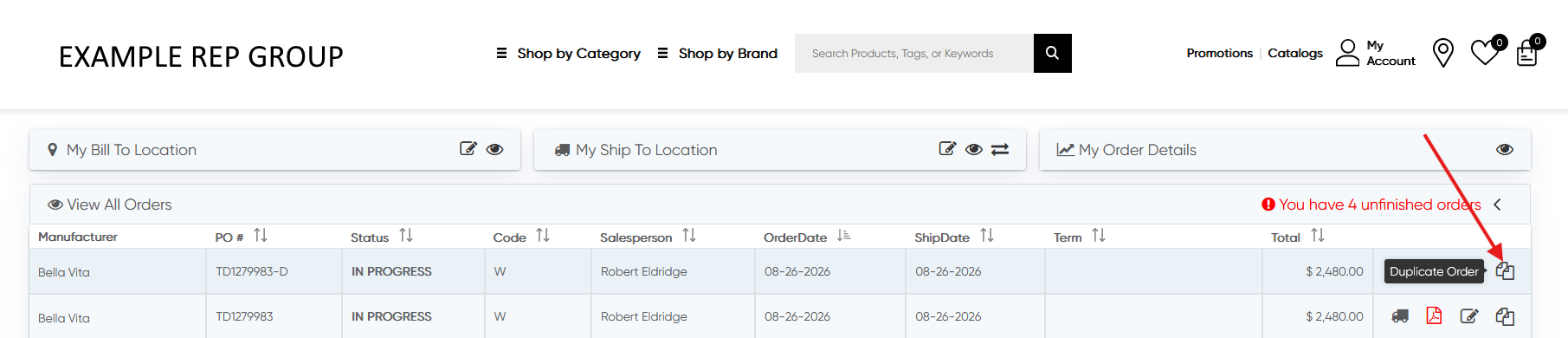
Task: Sort by PO # column
Action: point(261,236)
